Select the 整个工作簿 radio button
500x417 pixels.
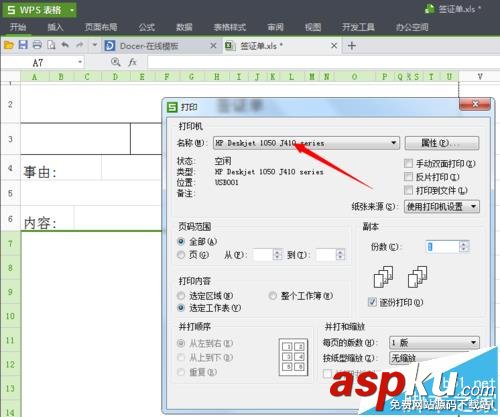coord(273,296)
